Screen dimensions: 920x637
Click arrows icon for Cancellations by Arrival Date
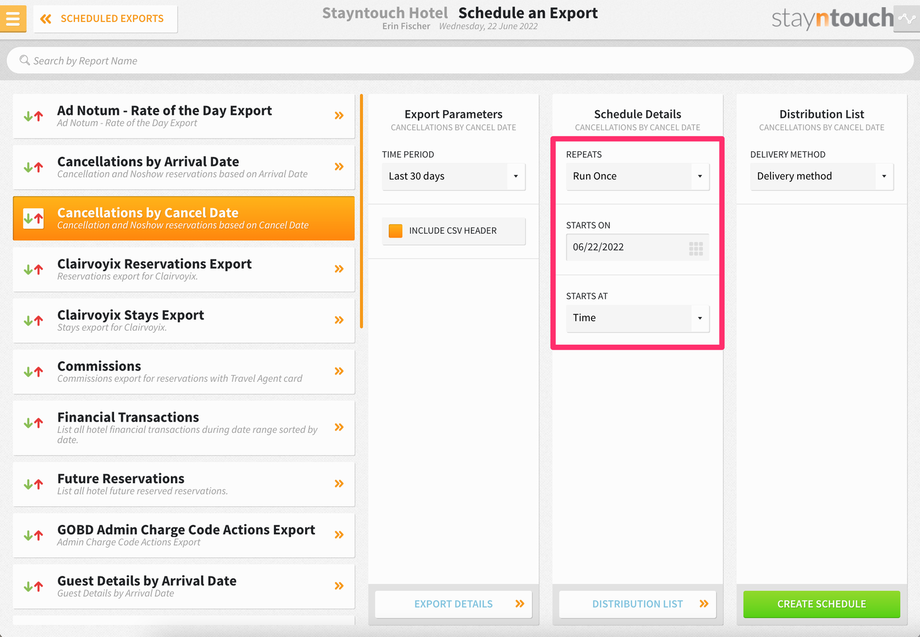click(33, 167)
